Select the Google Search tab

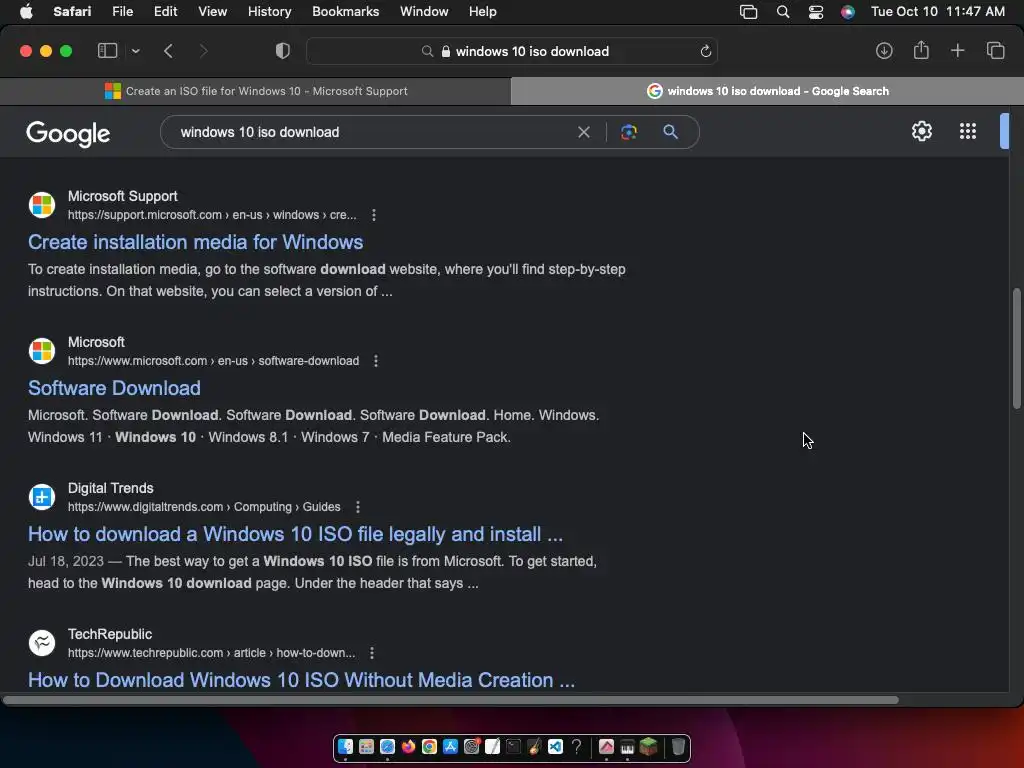[x=767, y=91]
